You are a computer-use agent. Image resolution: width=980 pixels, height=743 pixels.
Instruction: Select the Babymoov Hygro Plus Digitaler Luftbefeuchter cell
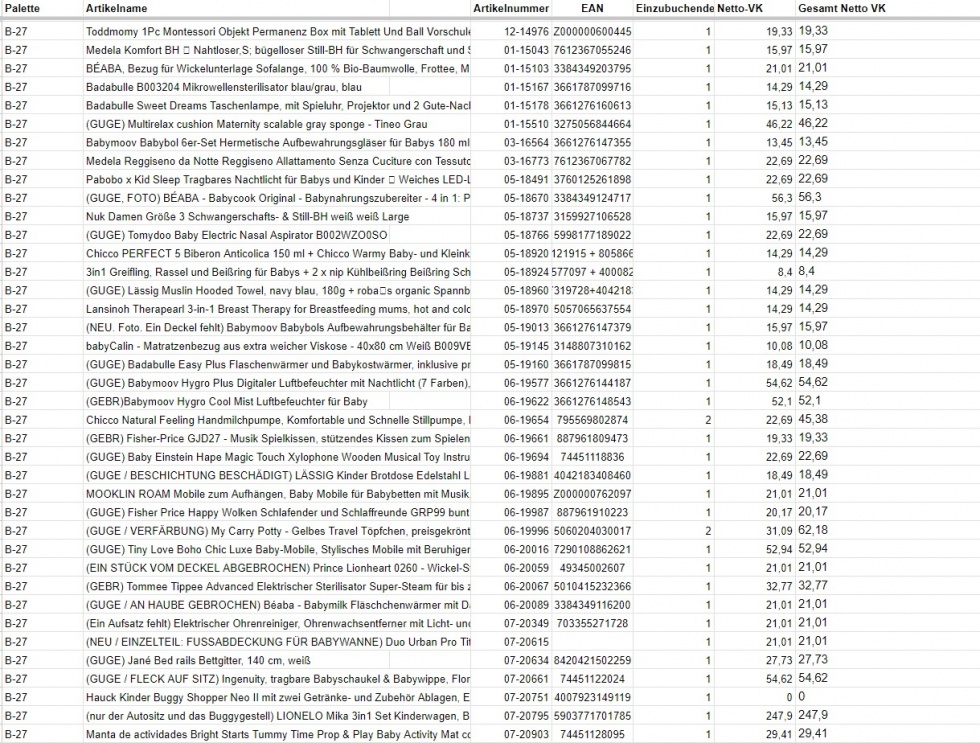tap(278, 383)
